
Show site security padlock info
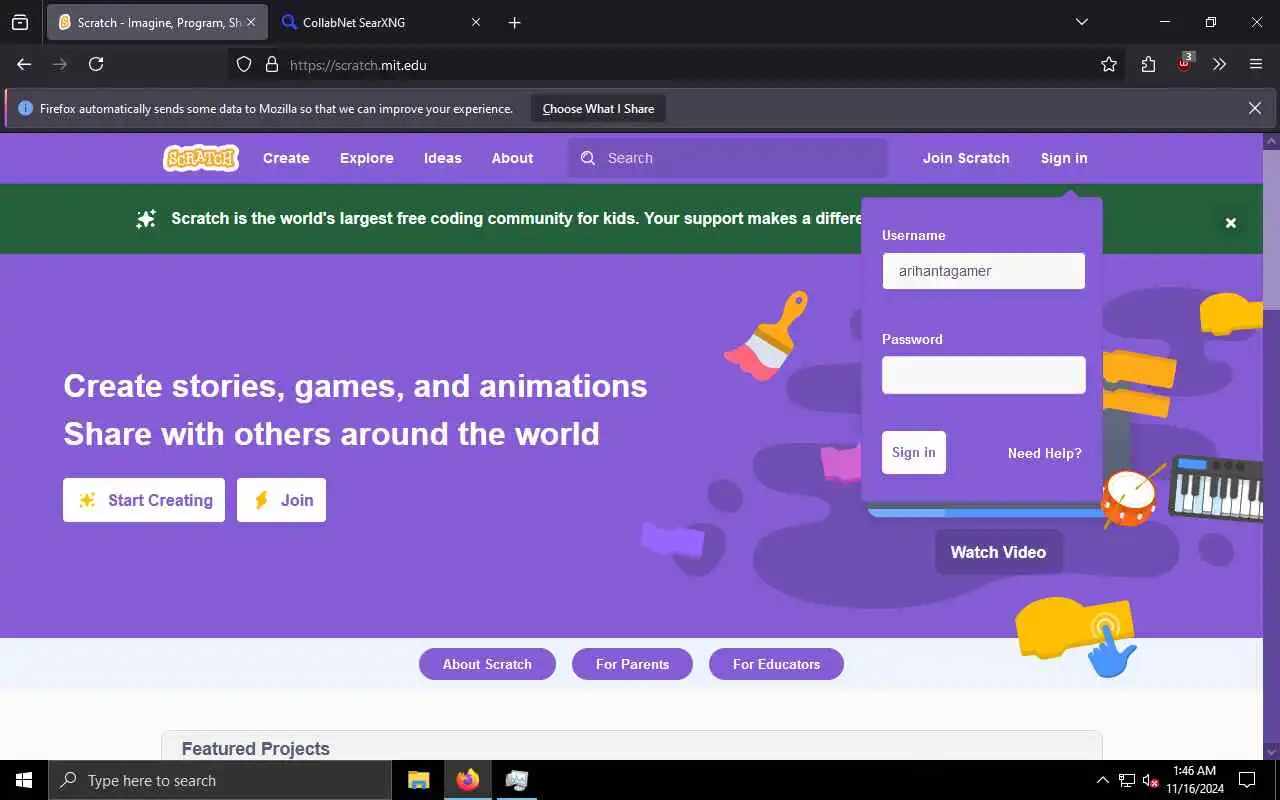(271, 64)
